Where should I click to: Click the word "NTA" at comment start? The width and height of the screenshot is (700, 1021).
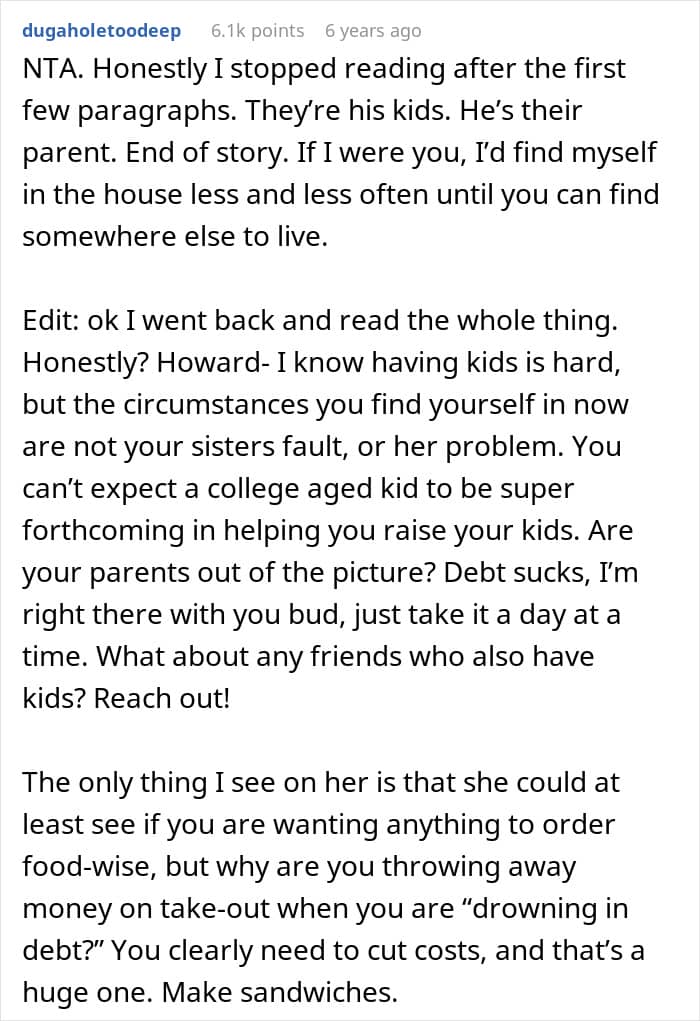tap(49, 70)
